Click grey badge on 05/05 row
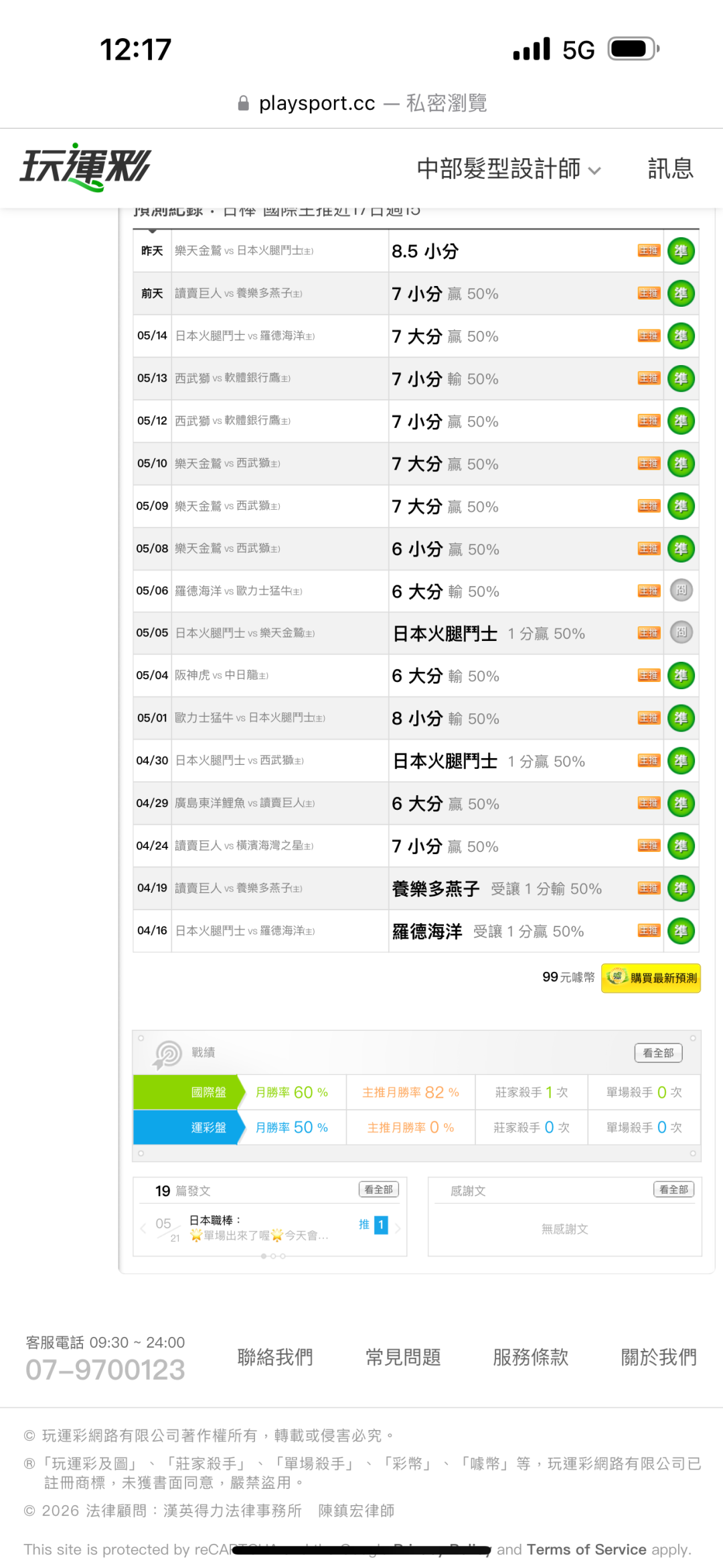Image resolution: width=723 pixels, height=1568 pixels. click(681, 632)
